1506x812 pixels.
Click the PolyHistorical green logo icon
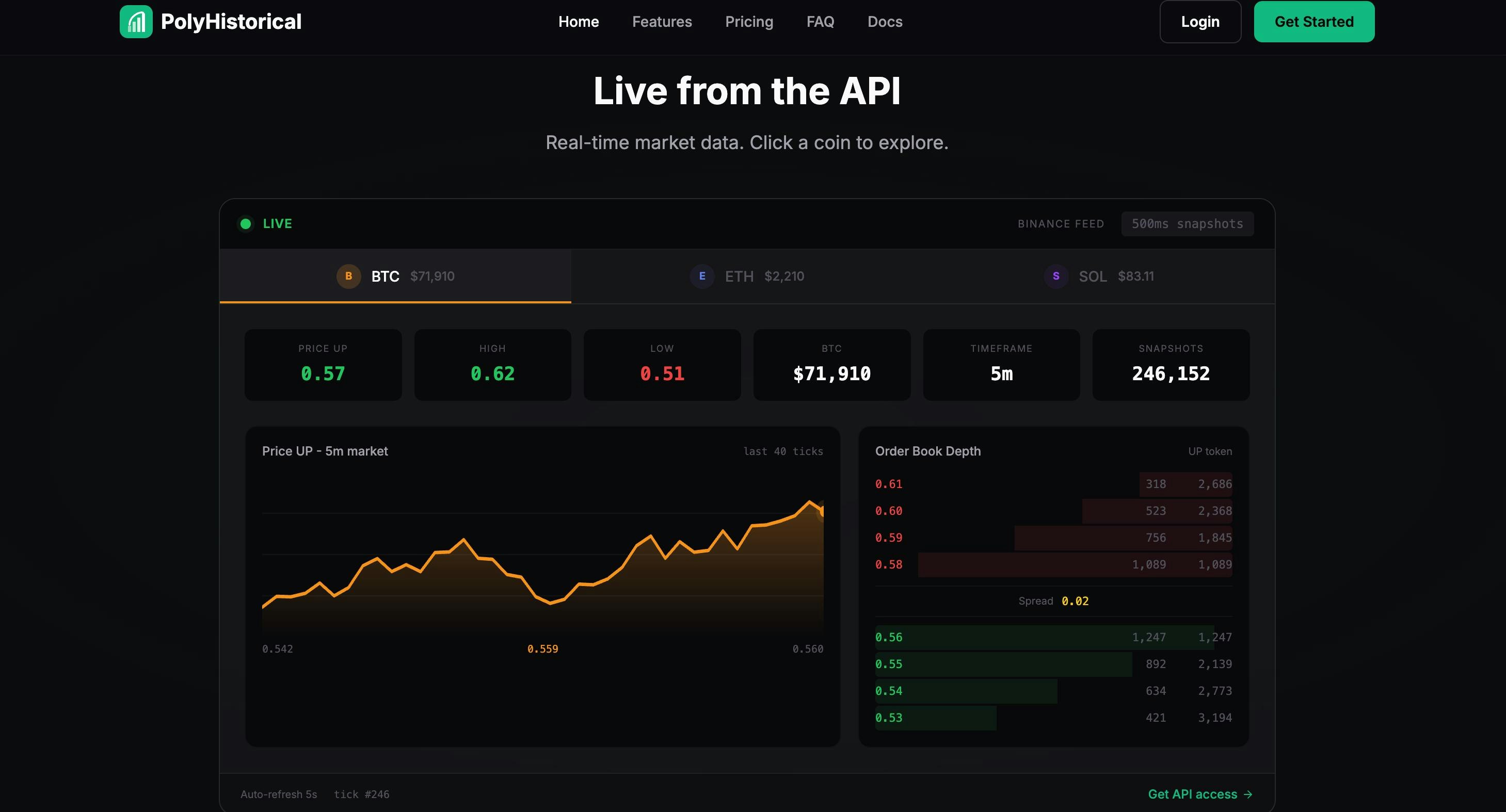click(x=136, y=22)
